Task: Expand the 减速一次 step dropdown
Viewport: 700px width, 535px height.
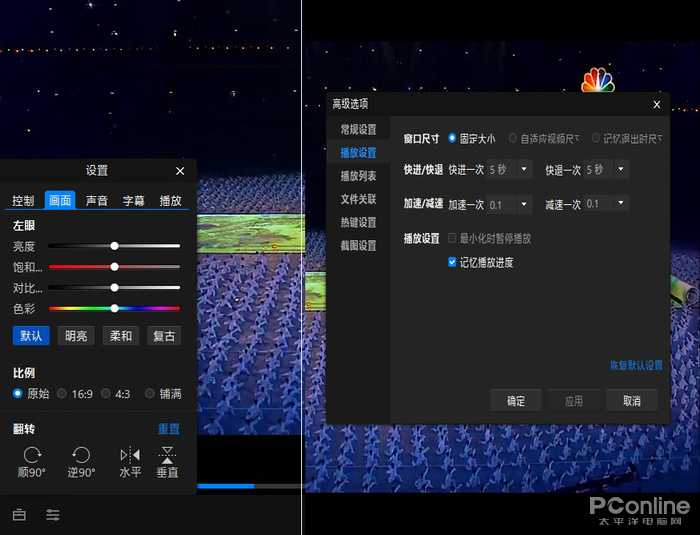Action: point(621,203)
